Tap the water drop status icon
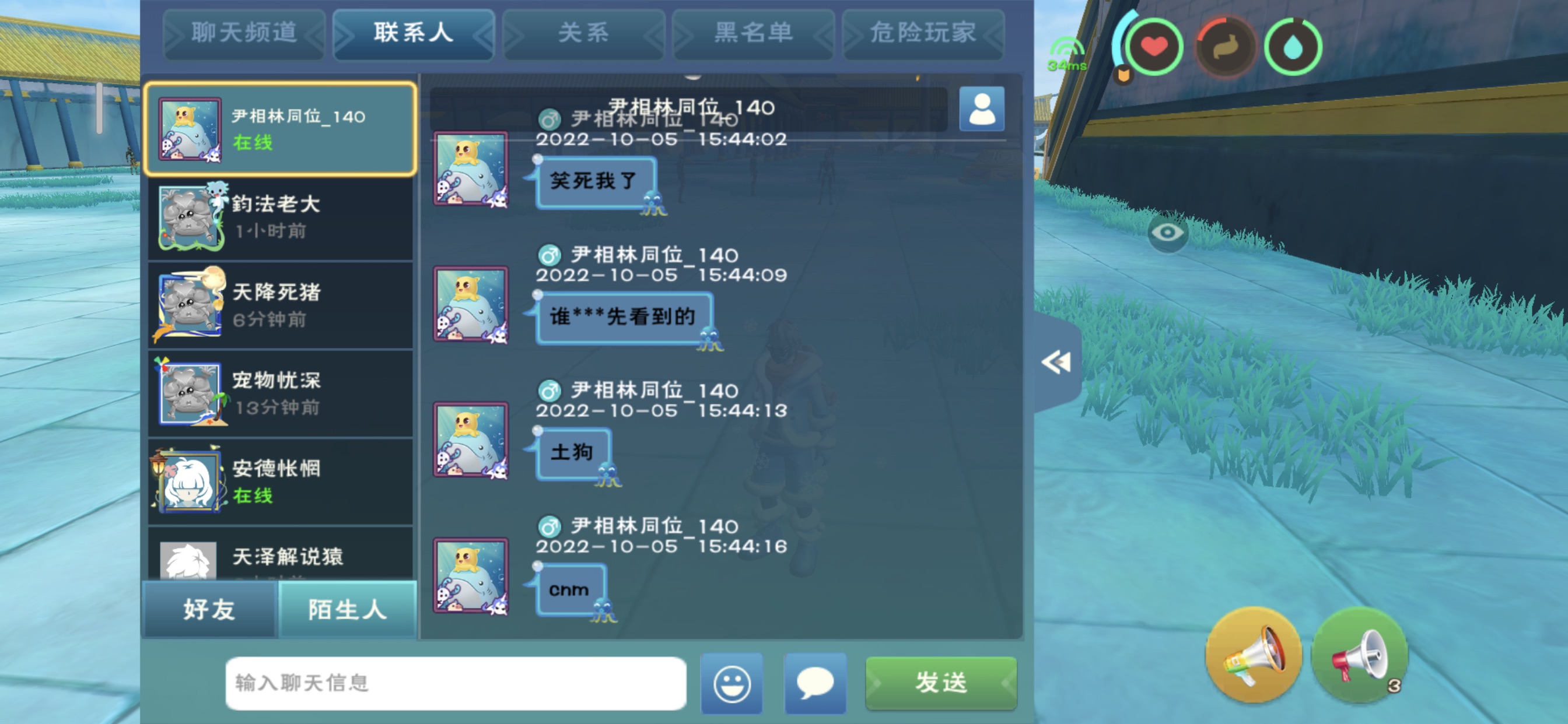Screen dimensions: 1568x724 [1293, 47]
